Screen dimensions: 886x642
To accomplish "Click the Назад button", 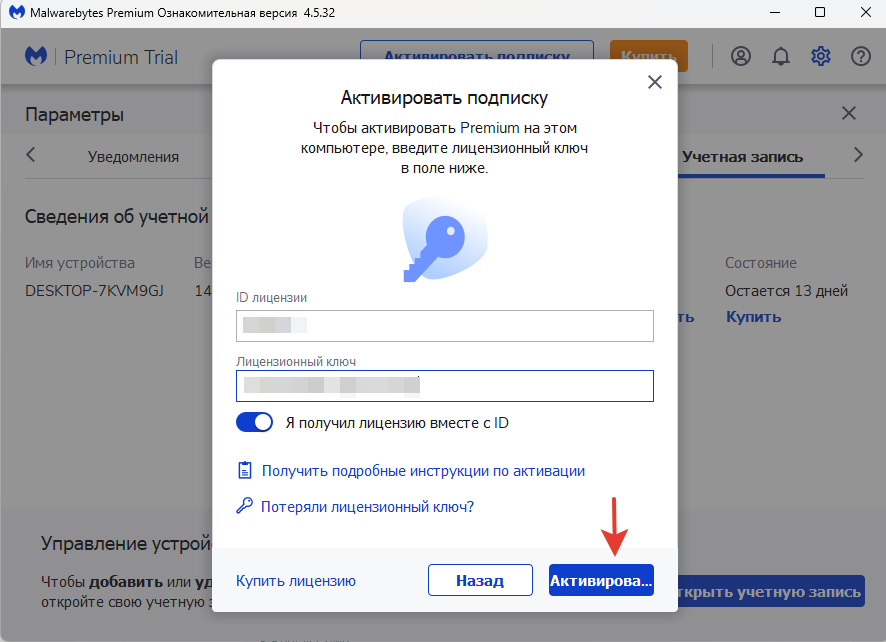I will coord(480,580).
